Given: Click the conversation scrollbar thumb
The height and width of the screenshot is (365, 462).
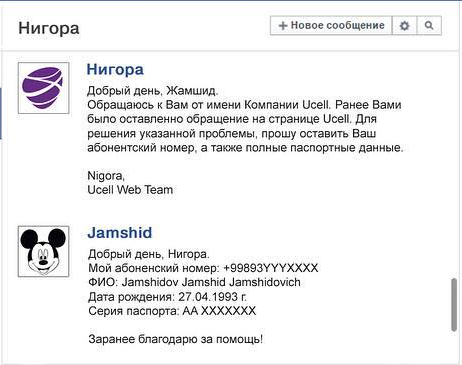Looking at the screenshot, I should [454, 305].
